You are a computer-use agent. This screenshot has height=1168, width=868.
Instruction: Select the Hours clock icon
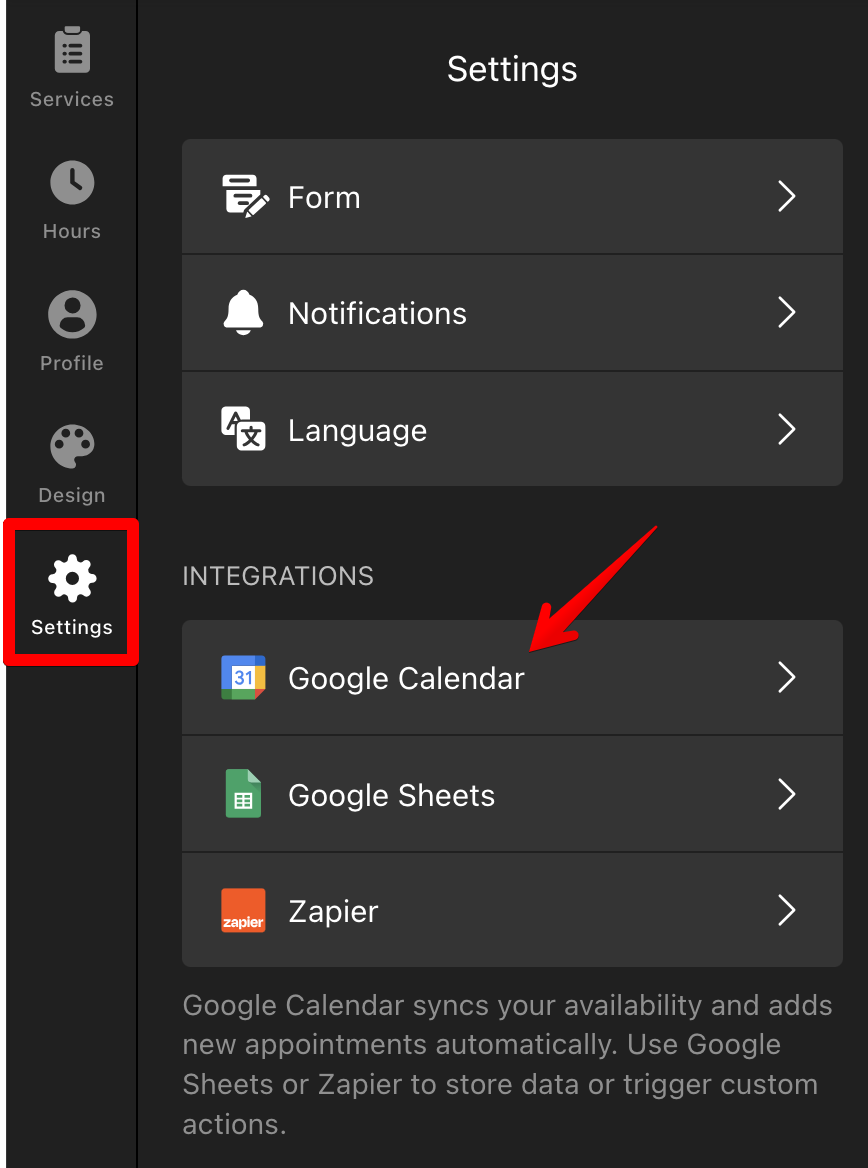[72, 183]
